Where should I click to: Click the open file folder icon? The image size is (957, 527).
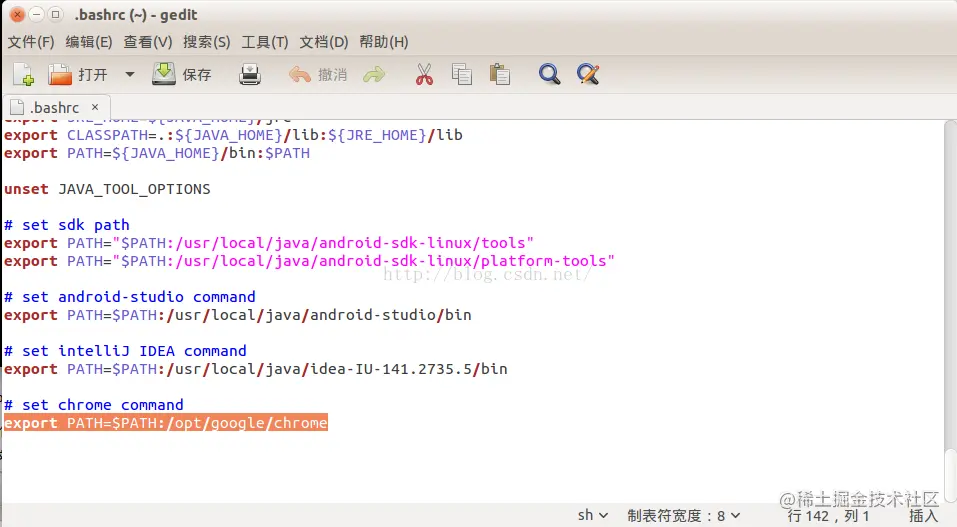tap(60, 75)
